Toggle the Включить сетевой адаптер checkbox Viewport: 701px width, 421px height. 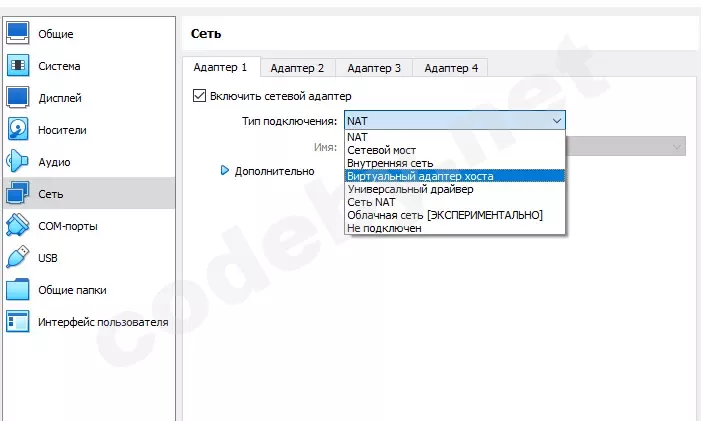(x=198, y=96)
